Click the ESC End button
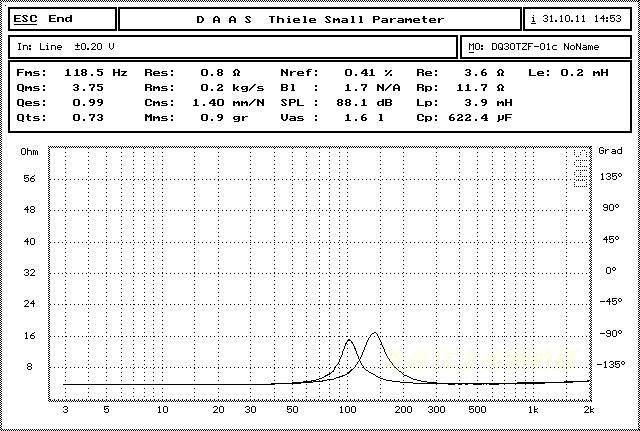The height and width of the screenshot is (431, 640). (x=62, y=19)
